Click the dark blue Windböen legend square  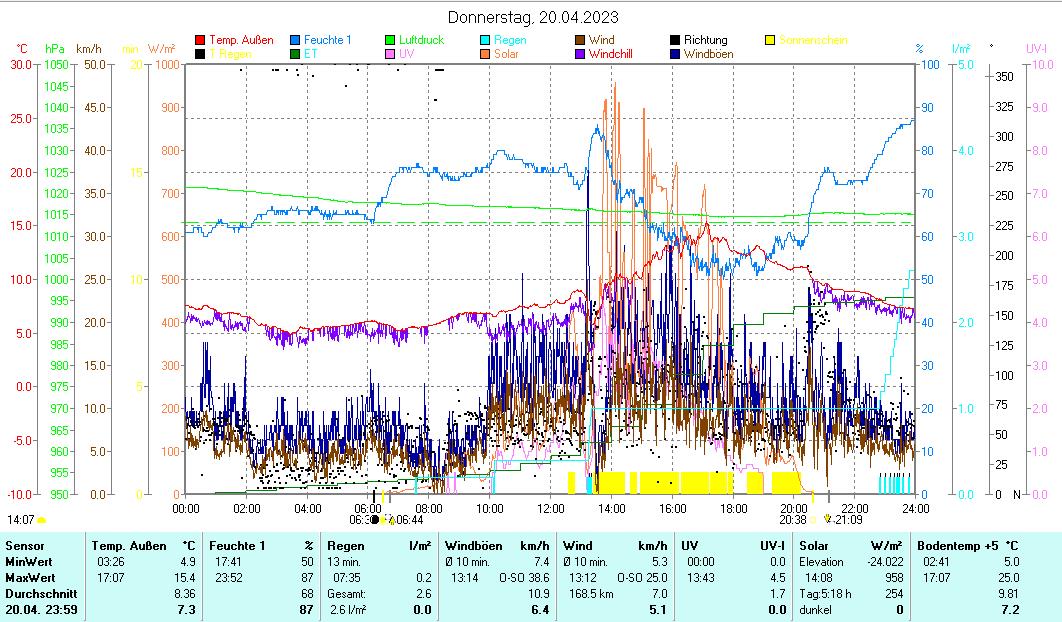coord(676,54)
